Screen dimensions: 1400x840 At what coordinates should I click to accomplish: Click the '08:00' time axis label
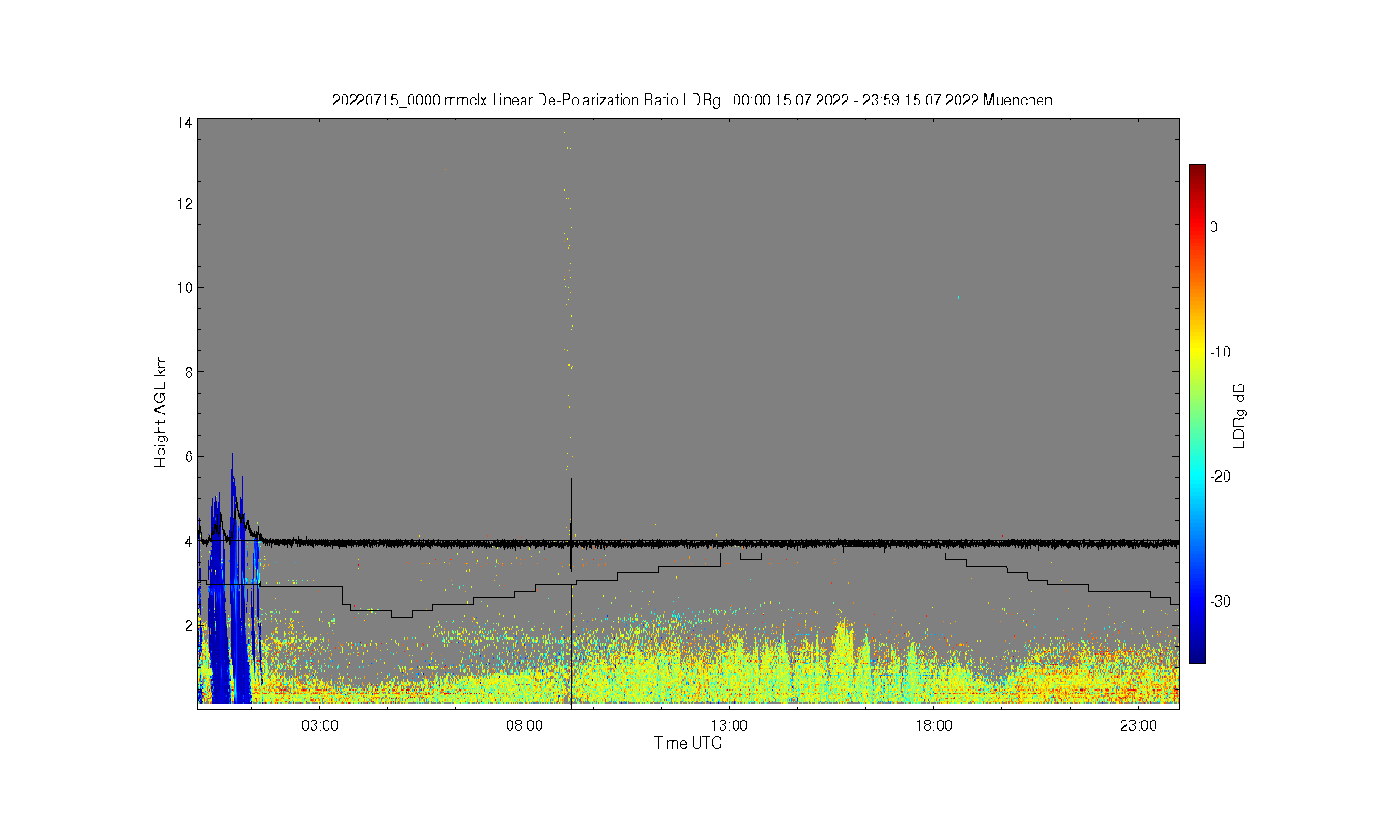coord(525,726)
